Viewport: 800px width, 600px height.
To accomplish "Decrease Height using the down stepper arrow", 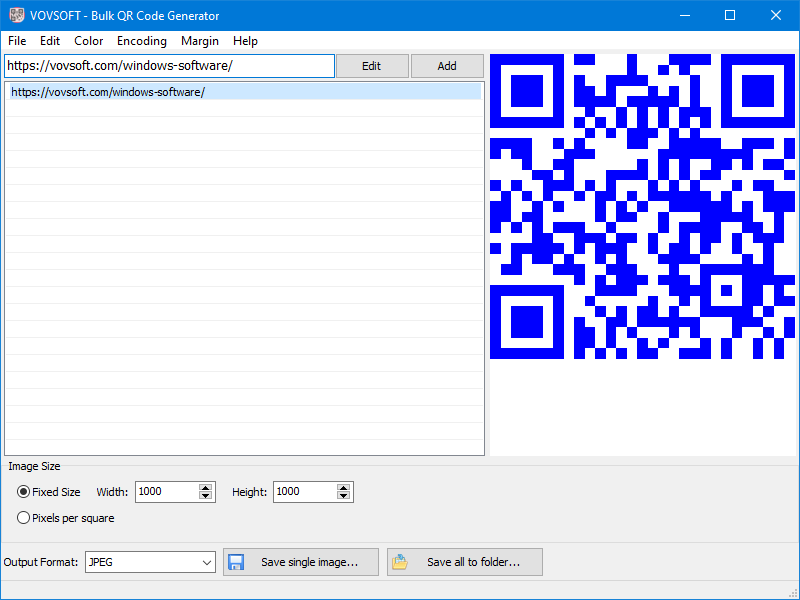I will (x=343, y=496).
